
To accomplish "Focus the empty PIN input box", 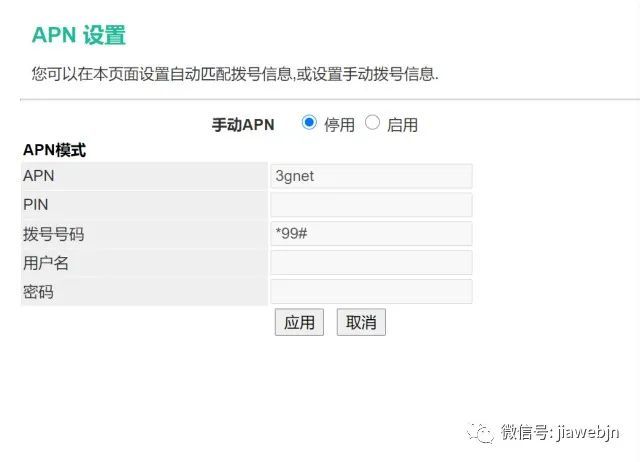I will (371, 205).
